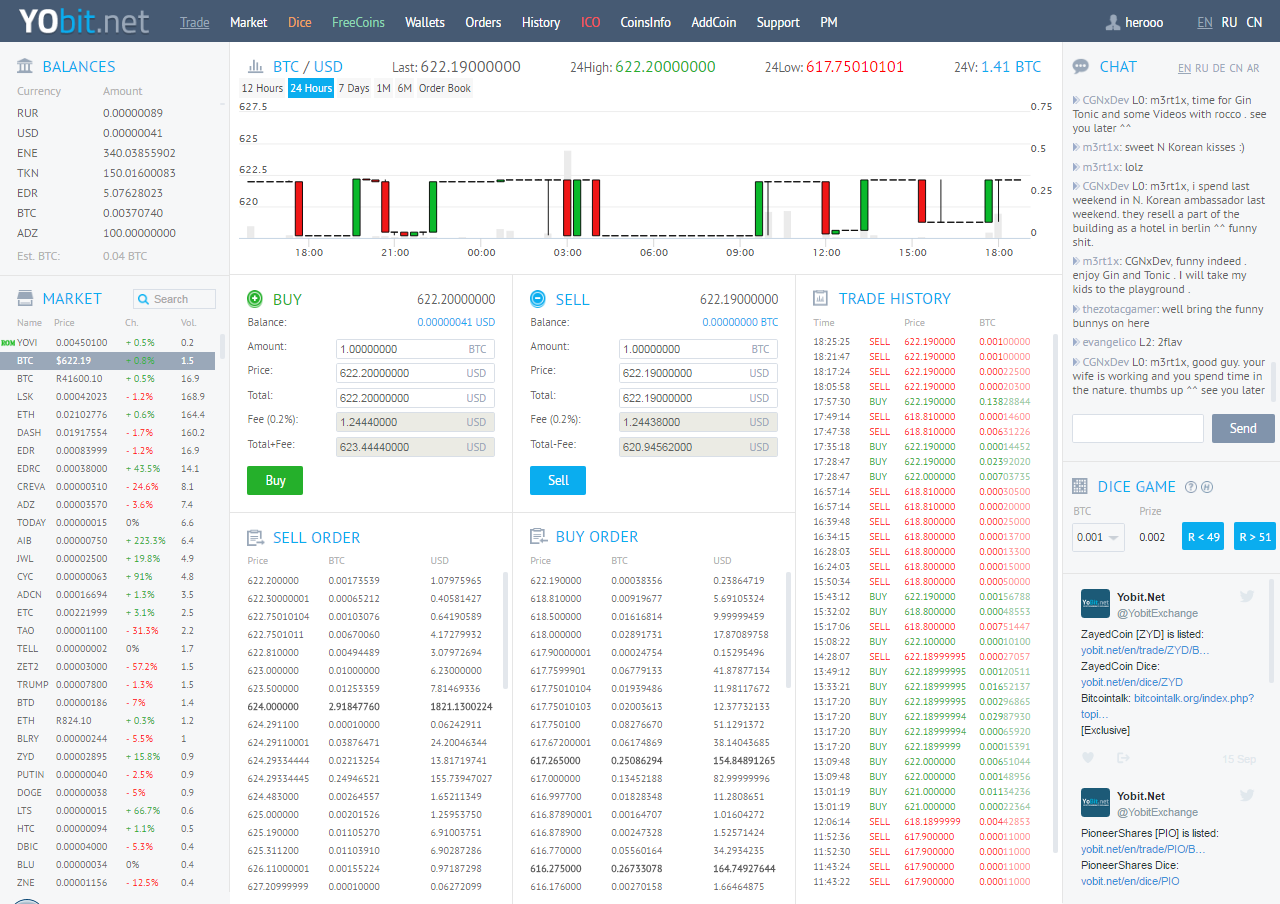This screenshot has width=1280, height=904.
Task: Click the Sell Order panel icon
Action: pyautogui.click(x=255, y=537)
